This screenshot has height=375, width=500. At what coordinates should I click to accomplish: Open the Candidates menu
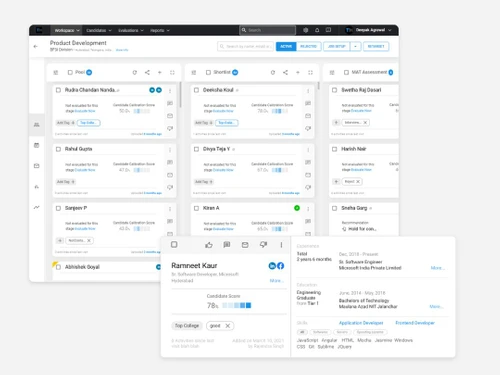(x=99, y=30)
